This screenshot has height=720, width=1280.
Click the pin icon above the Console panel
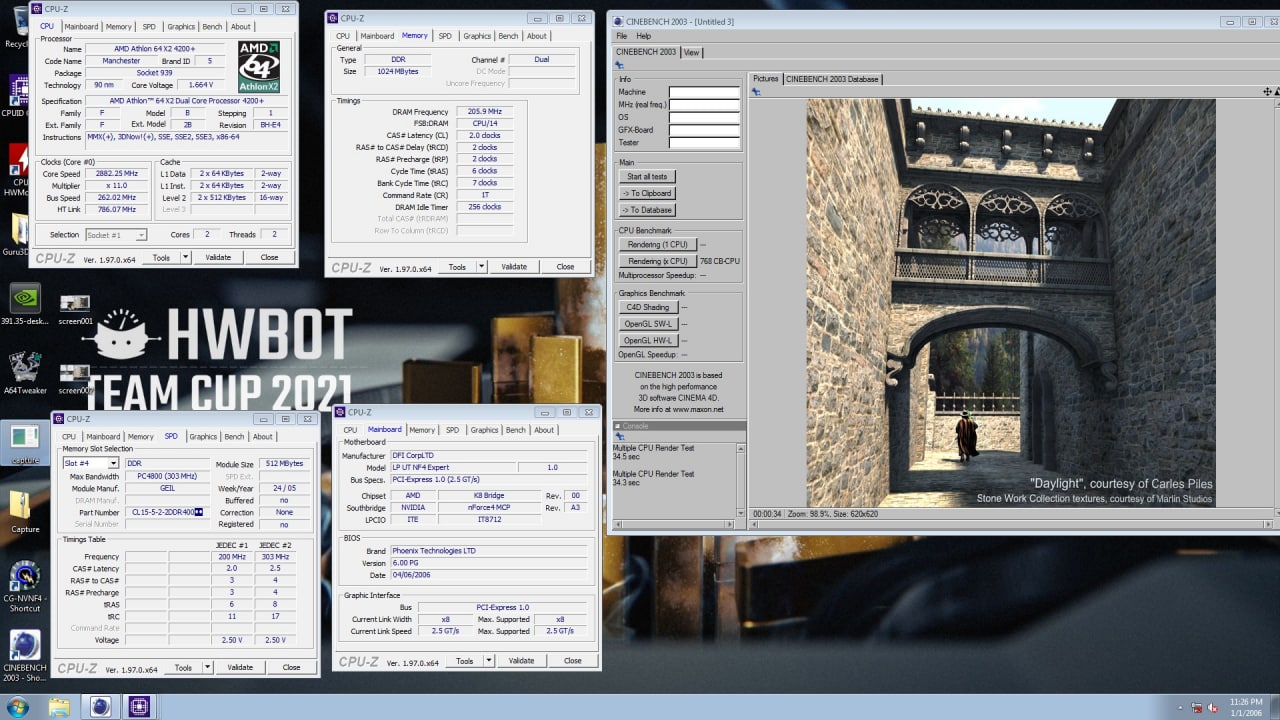point(618,436)
